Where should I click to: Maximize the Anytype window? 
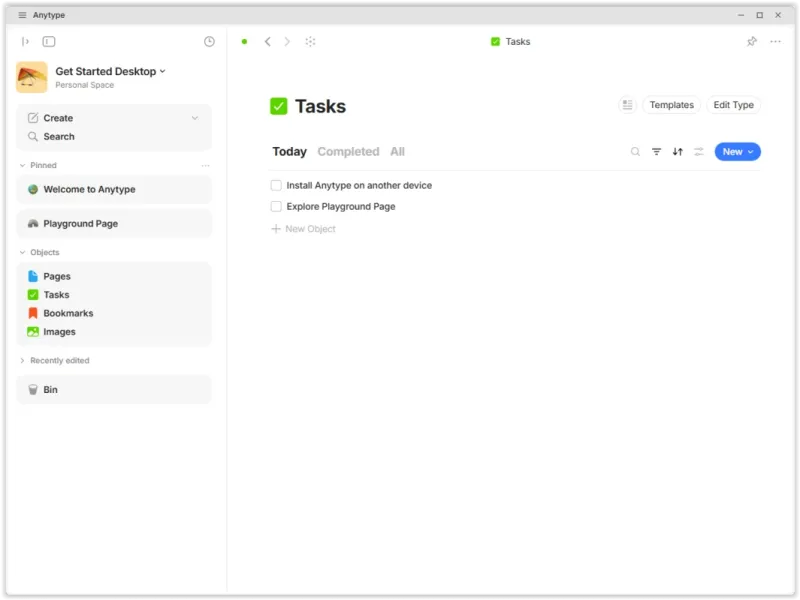tap(760, 15)
